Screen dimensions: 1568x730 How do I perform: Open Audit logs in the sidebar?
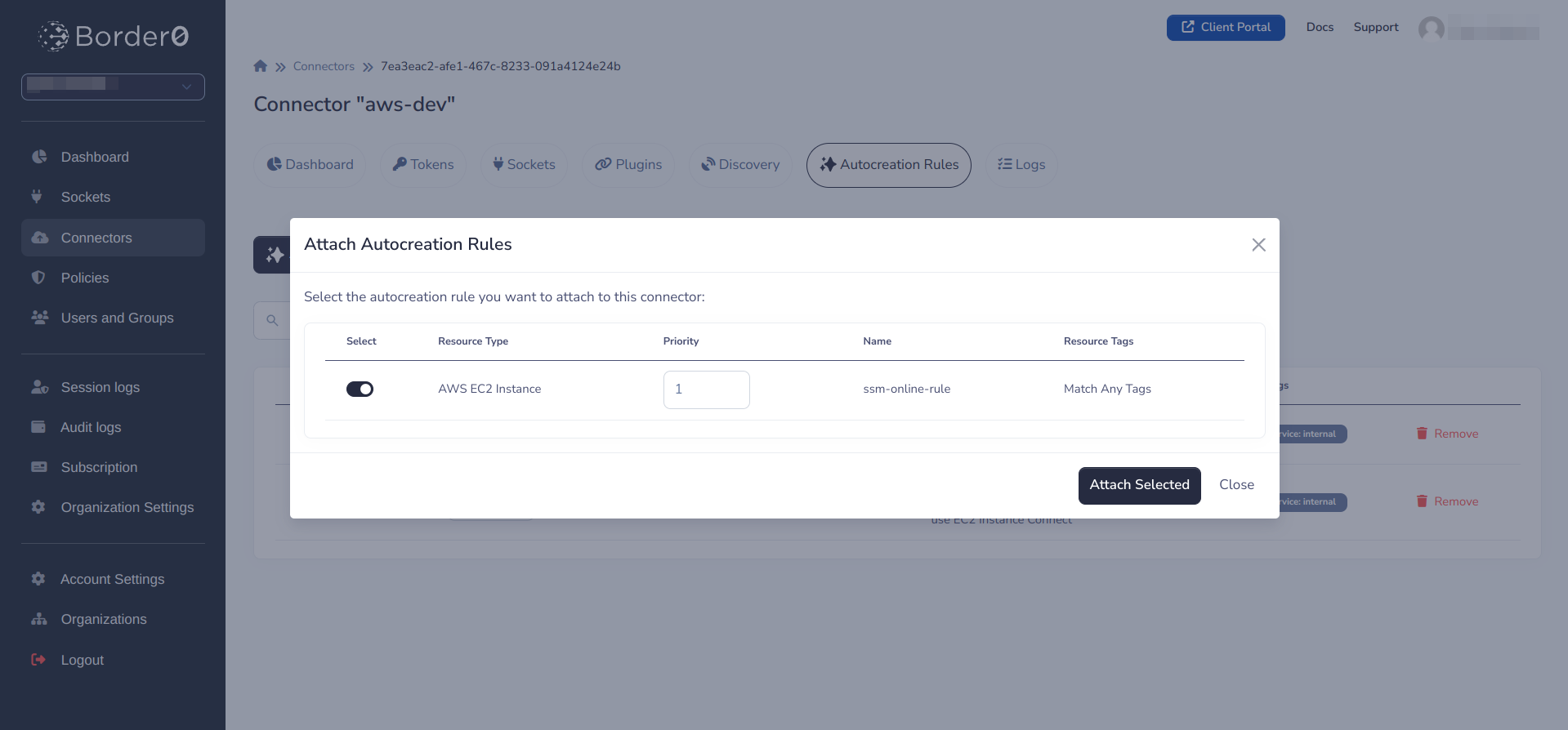pyautogui.click(x=113, y=427)
